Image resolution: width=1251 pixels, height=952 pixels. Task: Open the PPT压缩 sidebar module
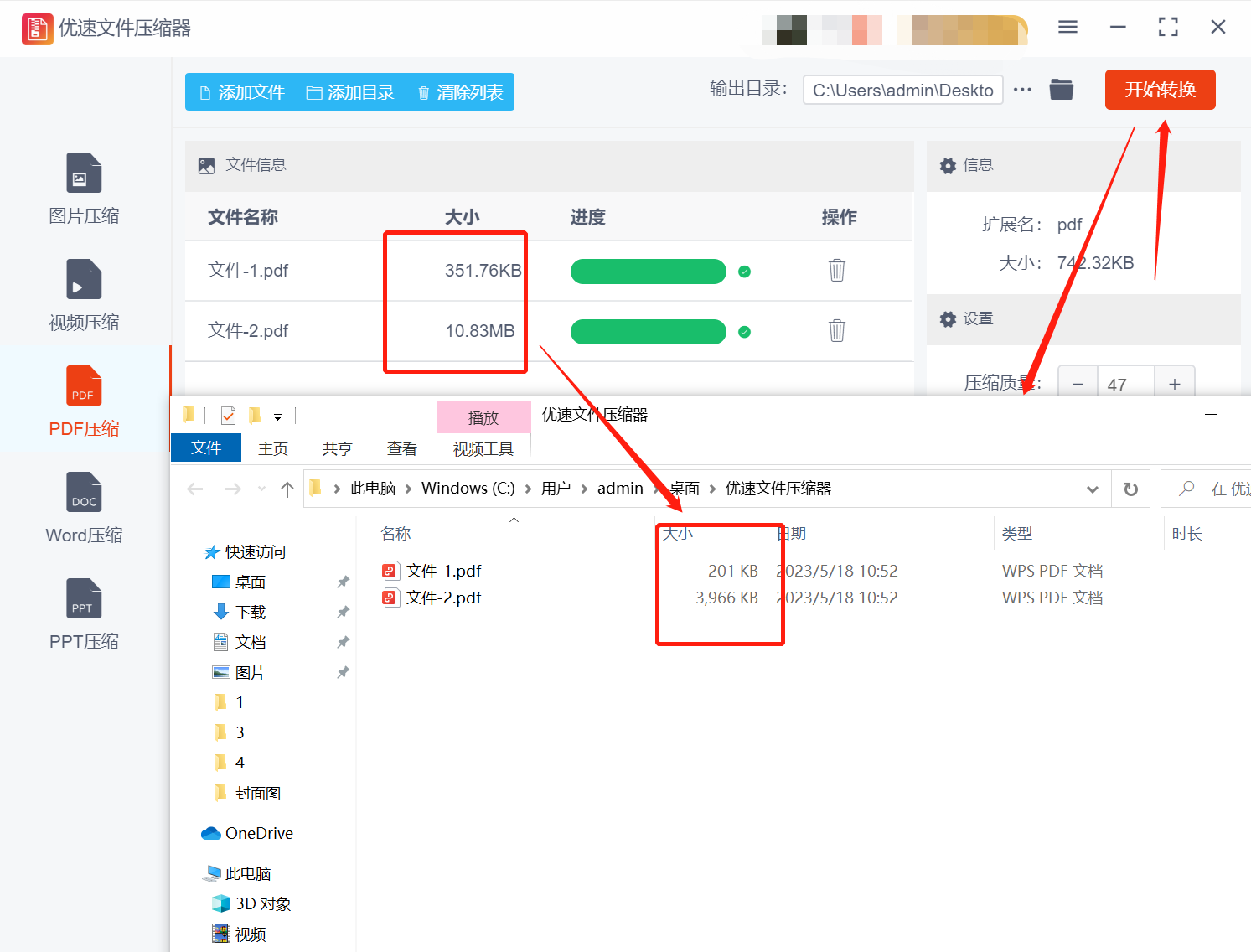[x=84, y=615]
